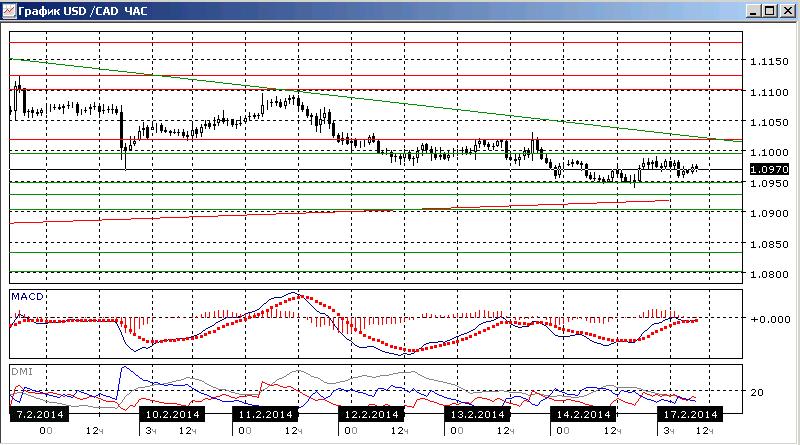800x445 pixels.
Task: Select the DMI indicator label
Action: [22, 372]
